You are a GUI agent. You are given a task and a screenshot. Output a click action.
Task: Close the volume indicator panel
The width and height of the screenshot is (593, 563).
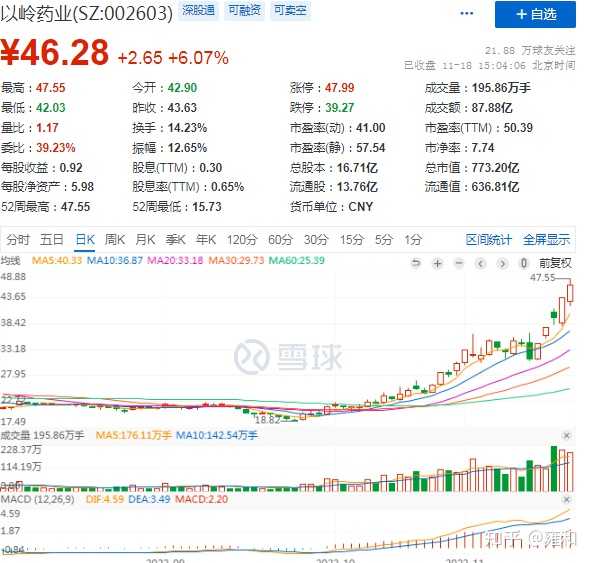[567, 436]
